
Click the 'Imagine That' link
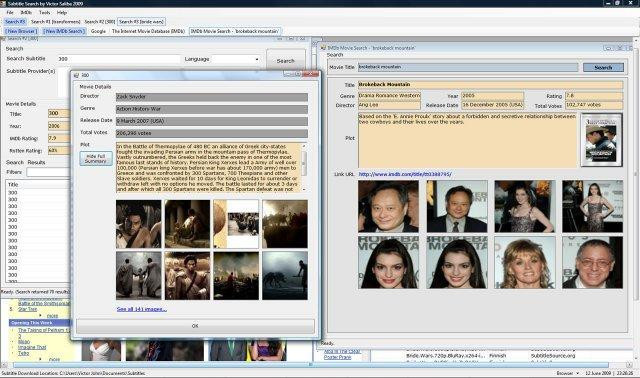[x=32, y=347]
